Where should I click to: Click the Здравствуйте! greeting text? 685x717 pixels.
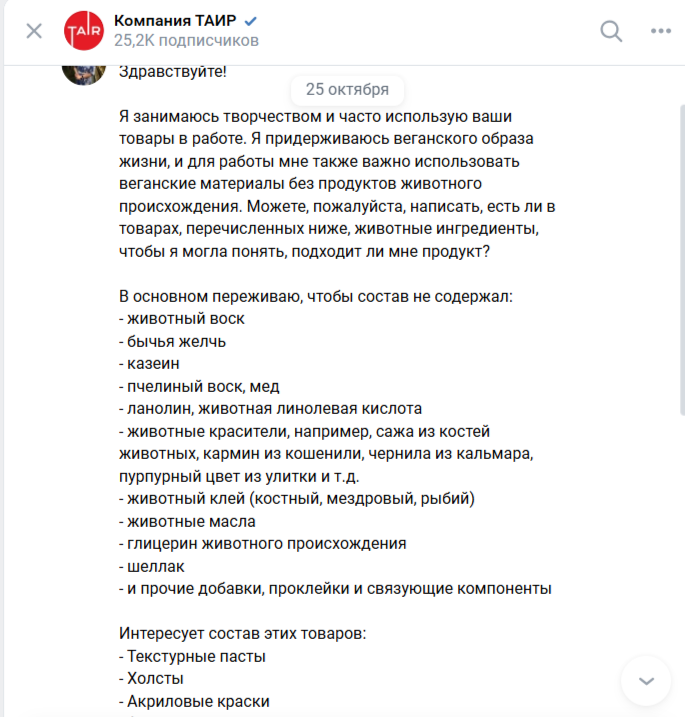point(172,71)
